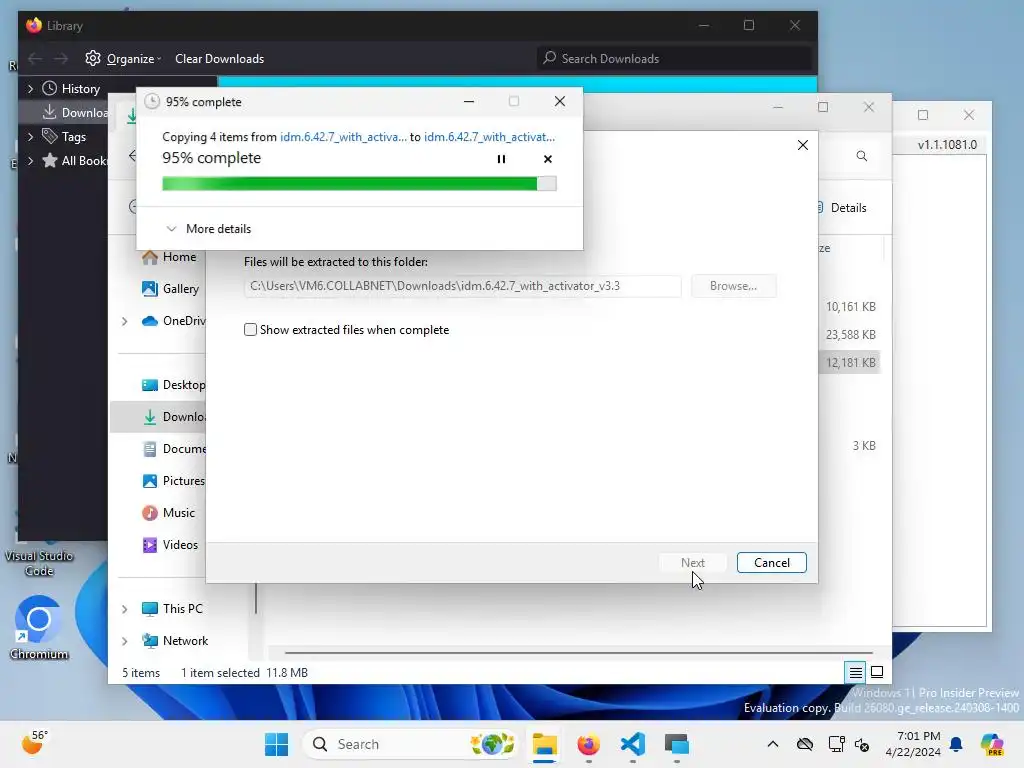Viewport: 1024px width, 768px height.
Task: Open notifications bell on taskbar
Action: (955, 744)
